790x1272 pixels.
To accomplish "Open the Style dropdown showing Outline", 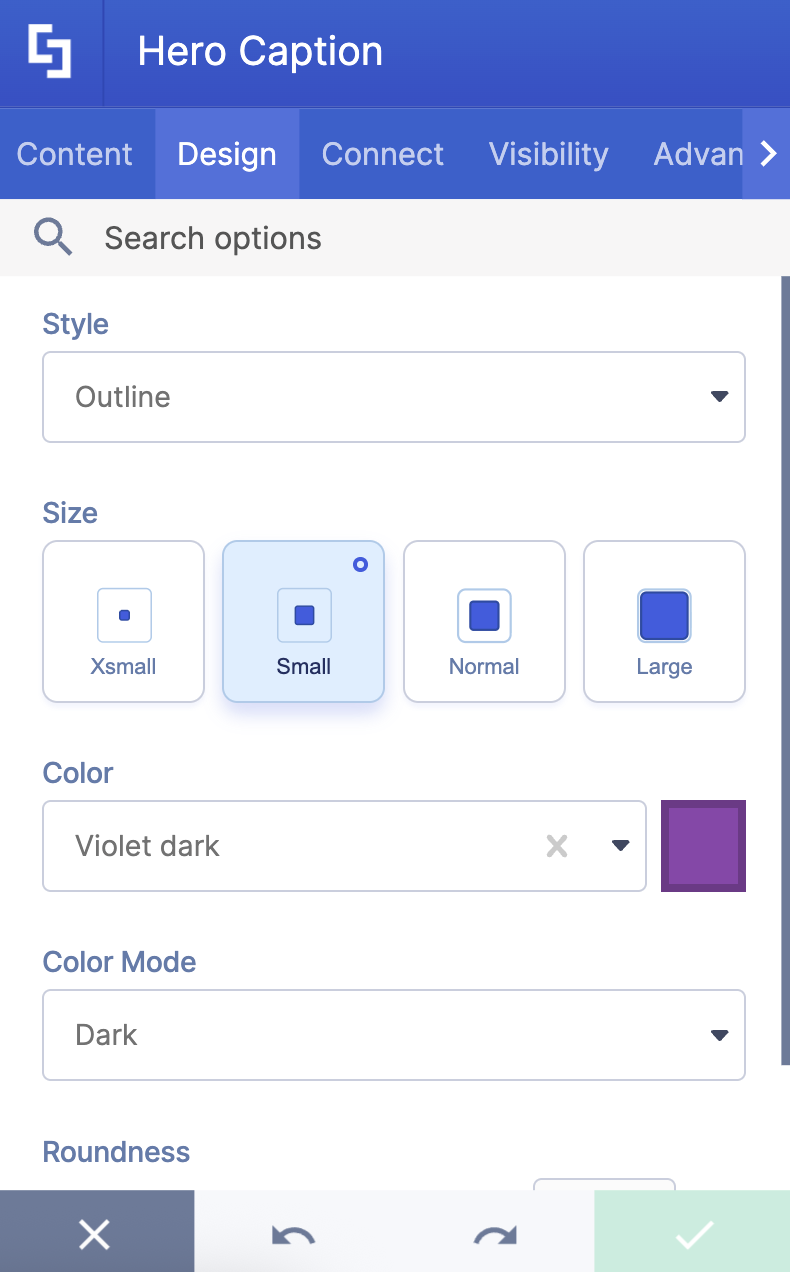I will coord(394,396).
